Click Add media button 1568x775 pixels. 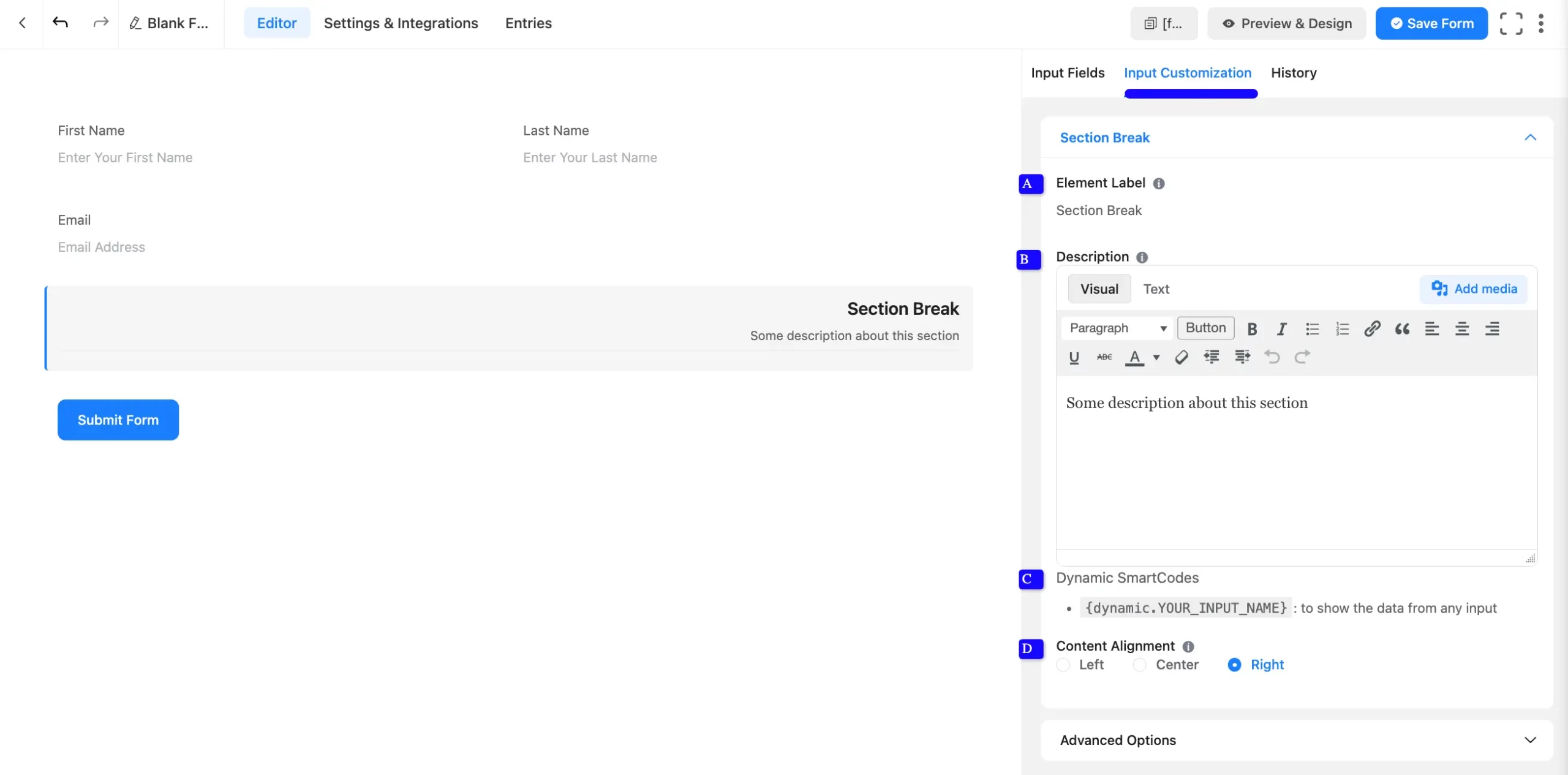[x=1474, y=289]
